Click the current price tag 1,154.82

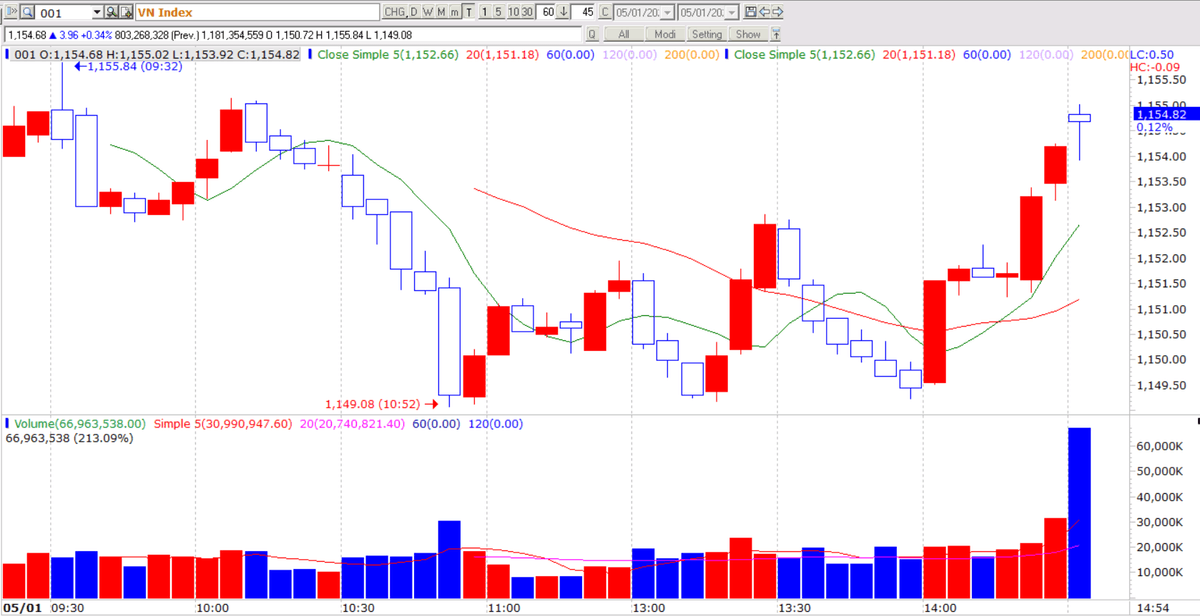1164,114
